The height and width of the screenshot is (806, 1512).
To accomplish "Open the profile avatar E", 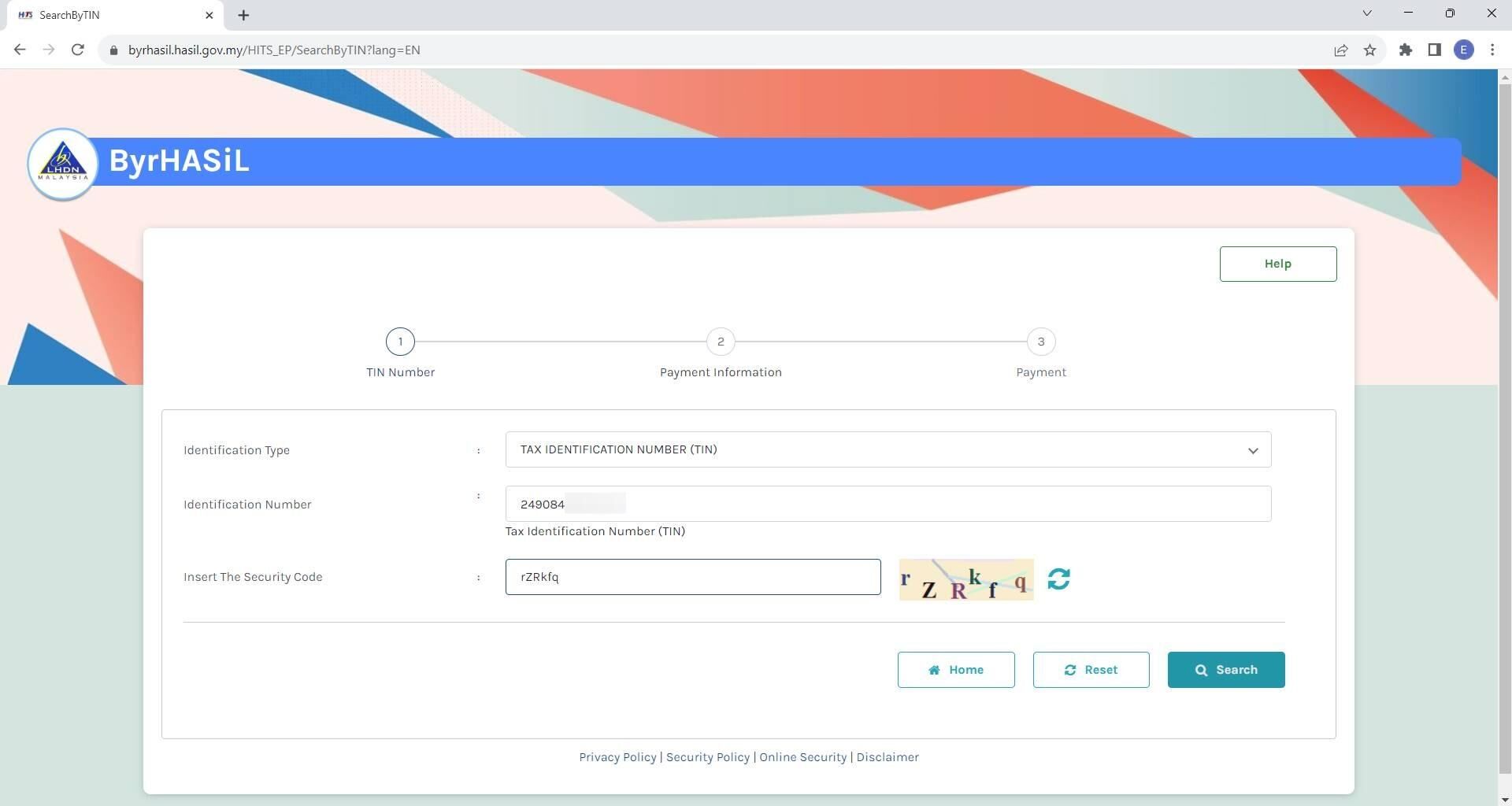I will pyautogui.click(x=1463, y=50).
